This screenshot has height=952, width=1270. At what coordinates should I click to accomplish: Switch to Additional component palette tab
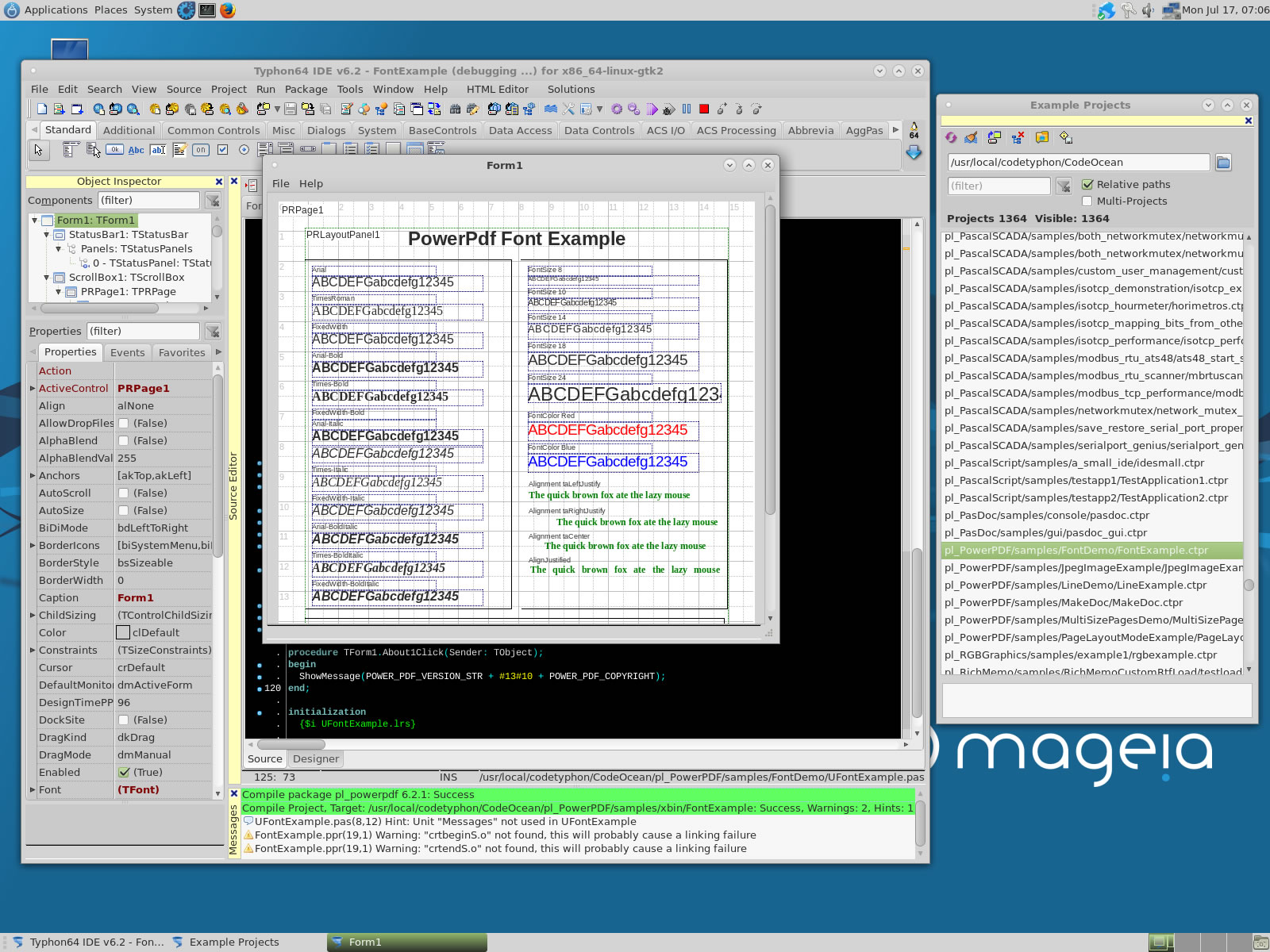[129, 130]
